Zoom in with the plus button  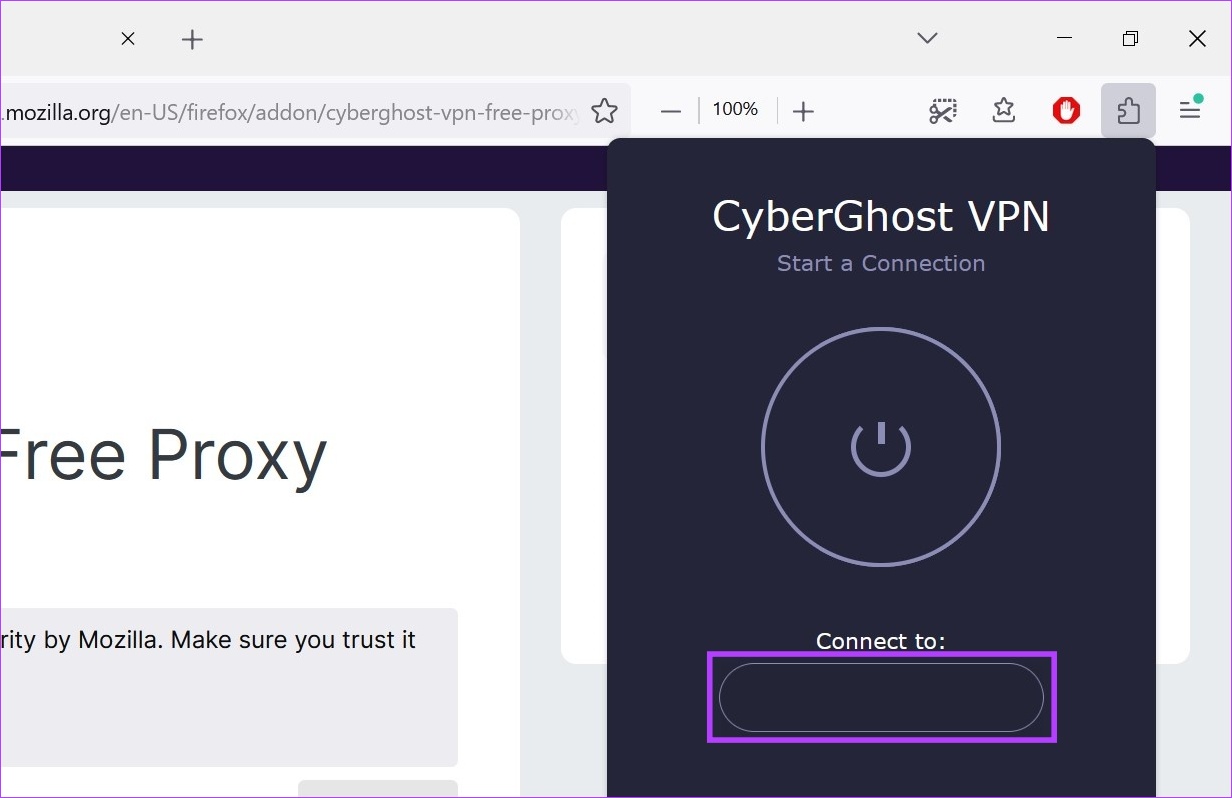(x=803, y=110)
